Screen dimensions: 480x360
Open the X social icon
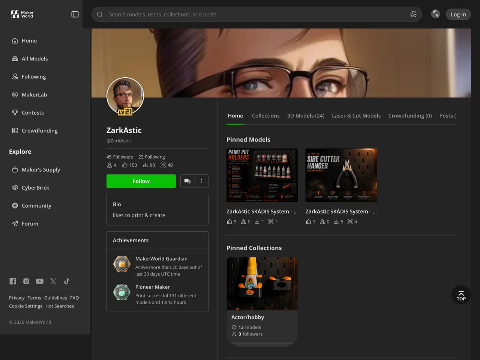click(x=53, y=281)
